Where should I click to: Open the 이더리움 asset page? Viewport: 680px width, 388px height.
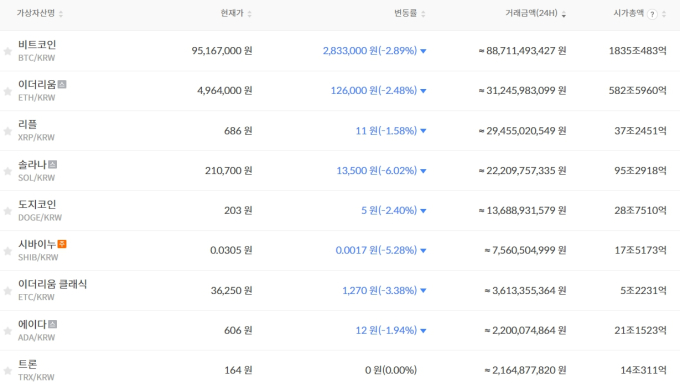pos(37,85)
